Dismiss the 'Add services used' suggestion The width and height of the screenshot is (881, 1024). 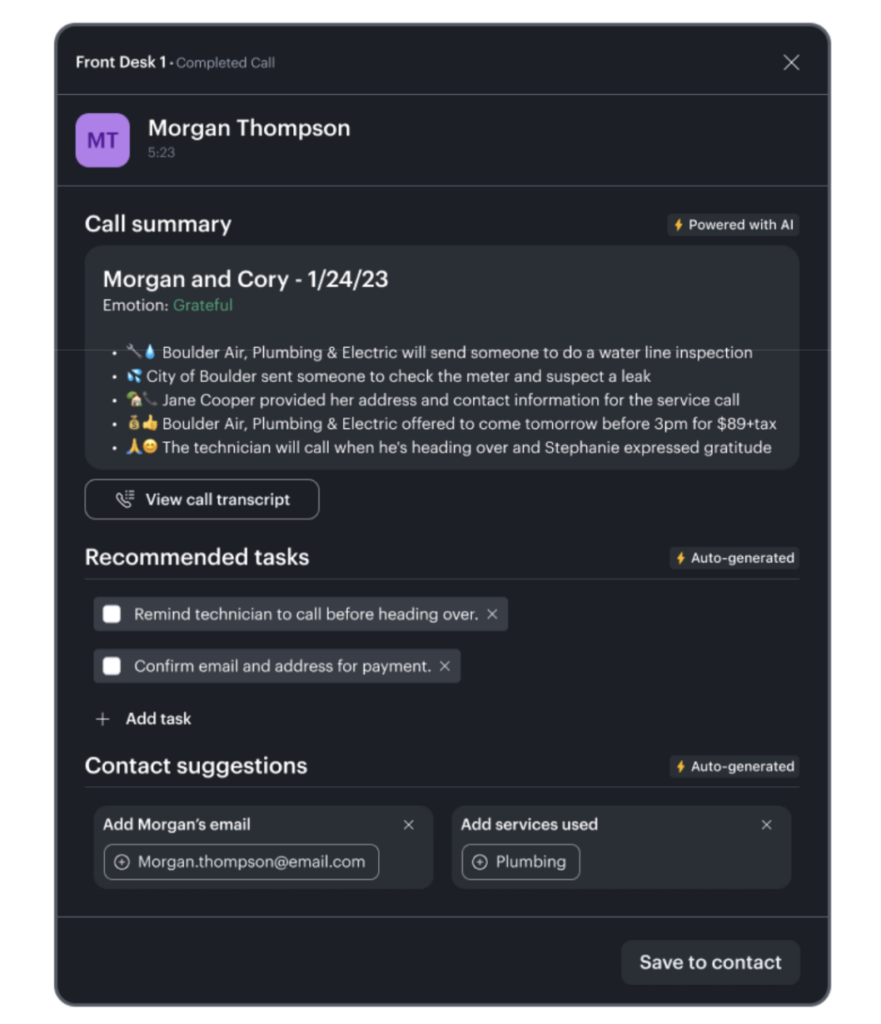click(x=766, y=825)
